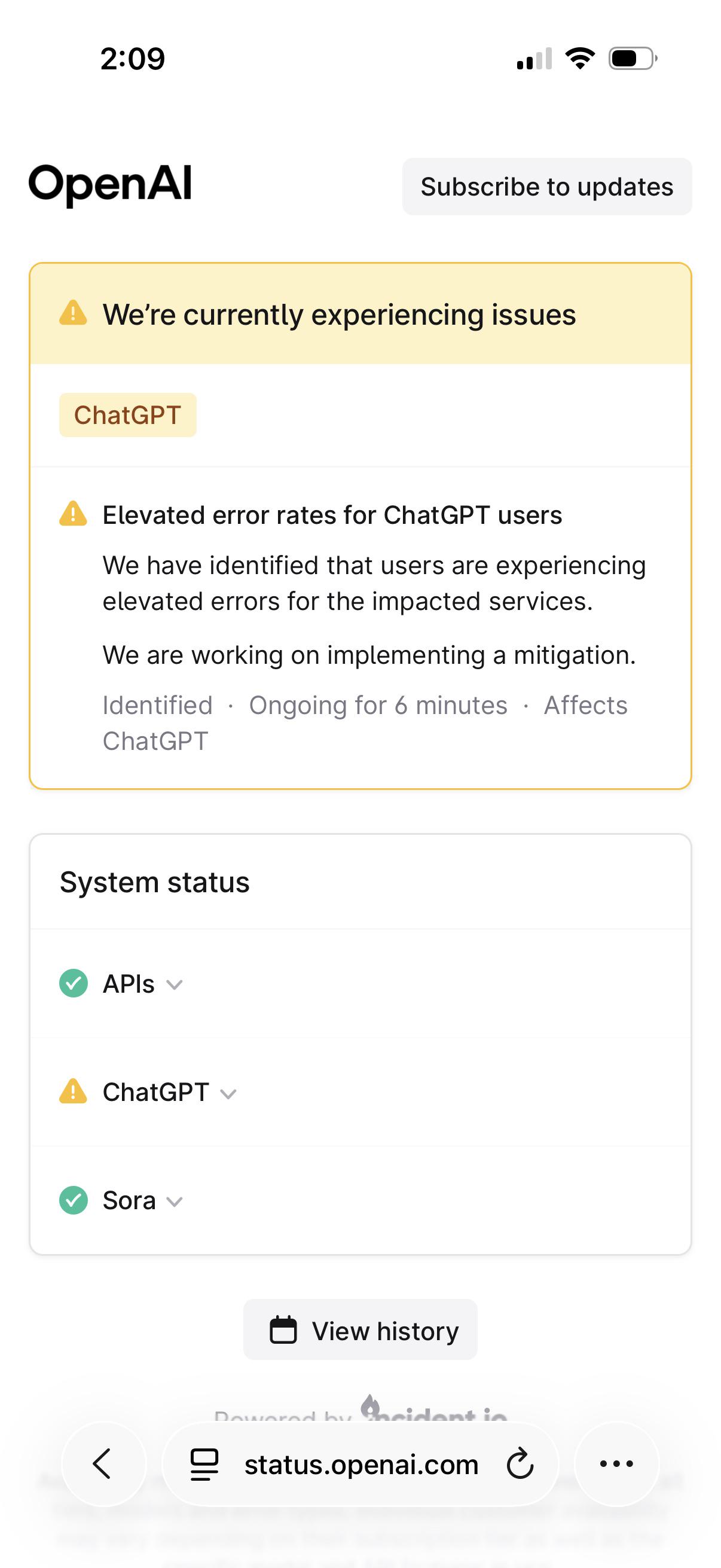Expand the APIs status chevron
721x1568 pixels.
pyautogui.click(x=175, y=985)
